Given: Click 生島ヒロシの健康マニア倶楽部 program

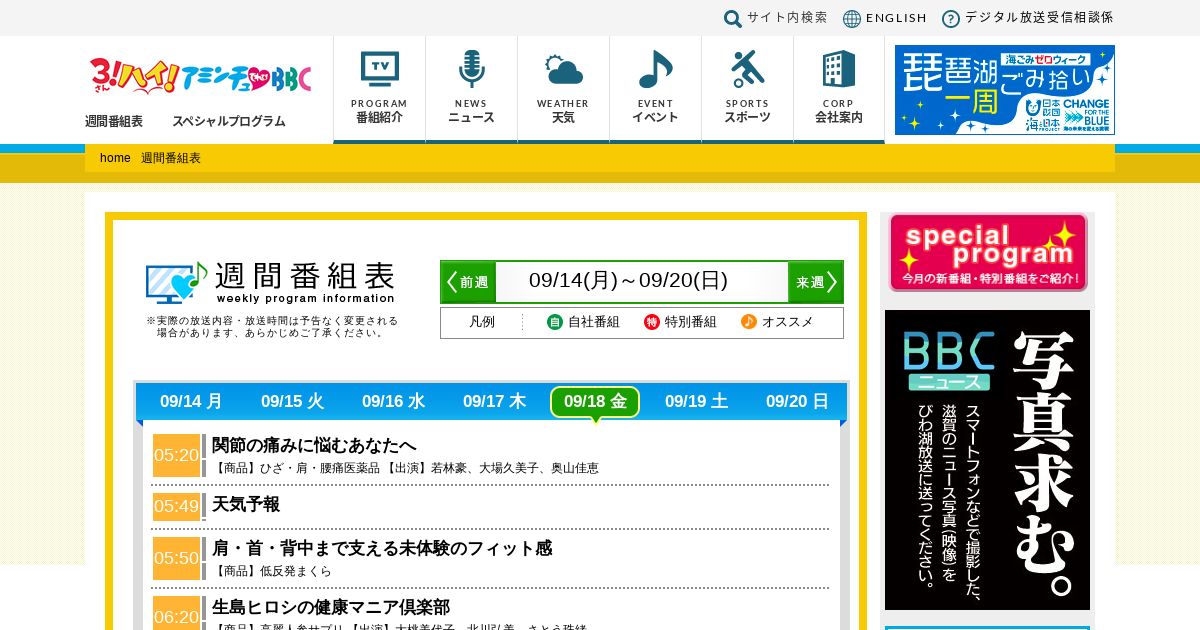Looking at the screenshot, I should [x=331, y=607].
